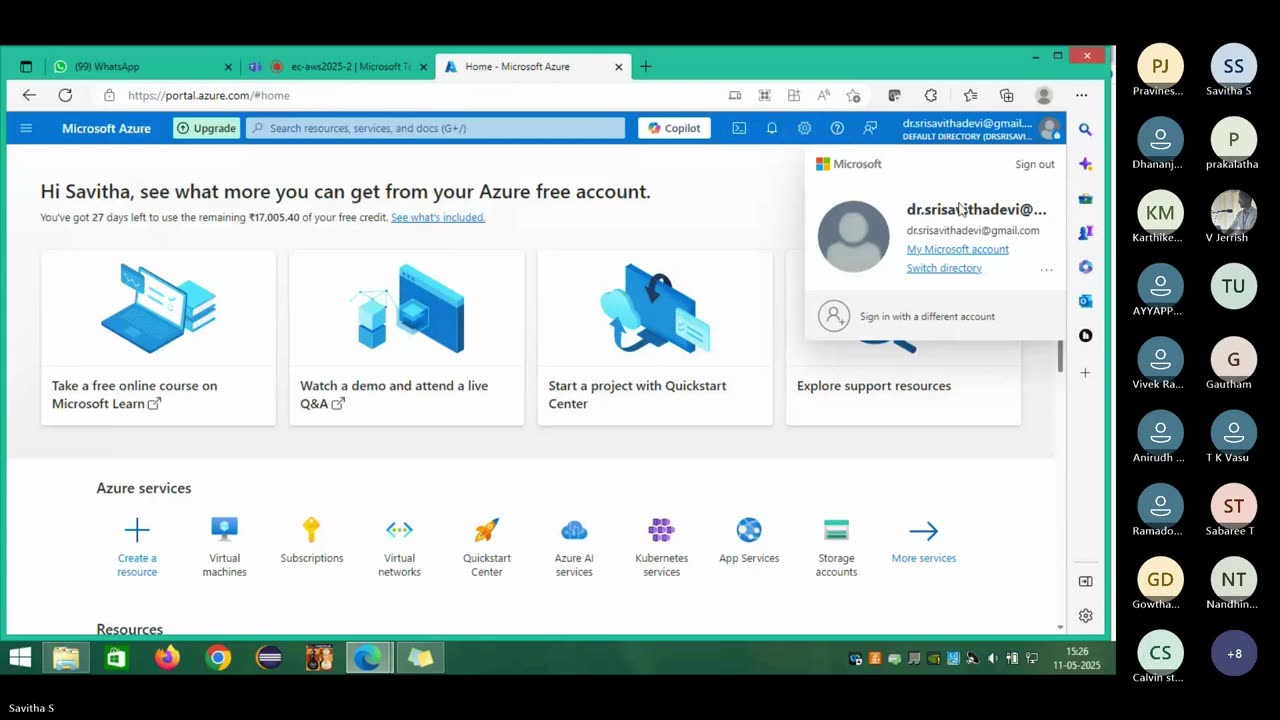Open Azure AI services
Viewport: 1280px width, 720px height.
[574, 546]
